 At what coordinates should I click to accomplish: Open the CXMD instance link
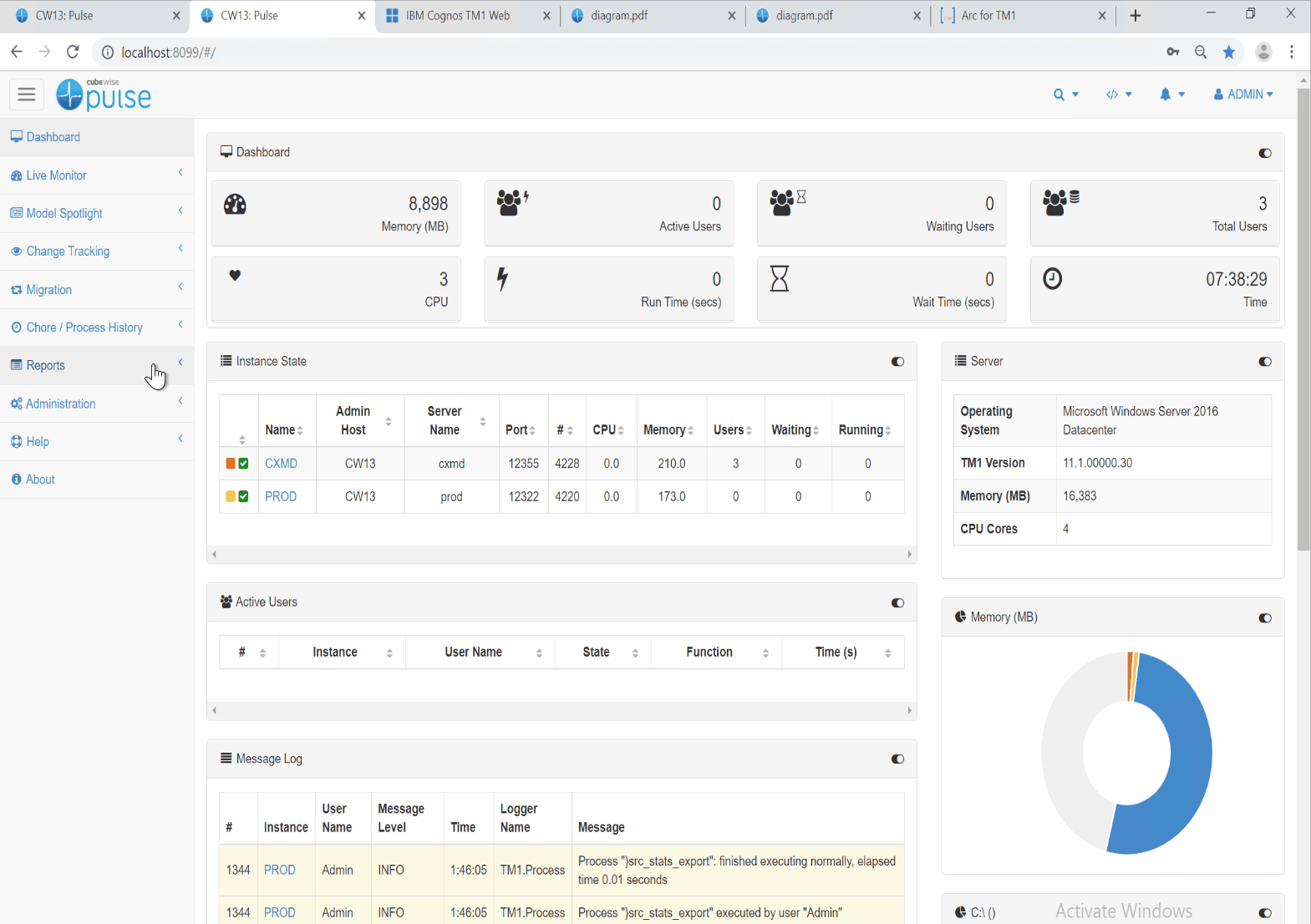coord(281,464)
